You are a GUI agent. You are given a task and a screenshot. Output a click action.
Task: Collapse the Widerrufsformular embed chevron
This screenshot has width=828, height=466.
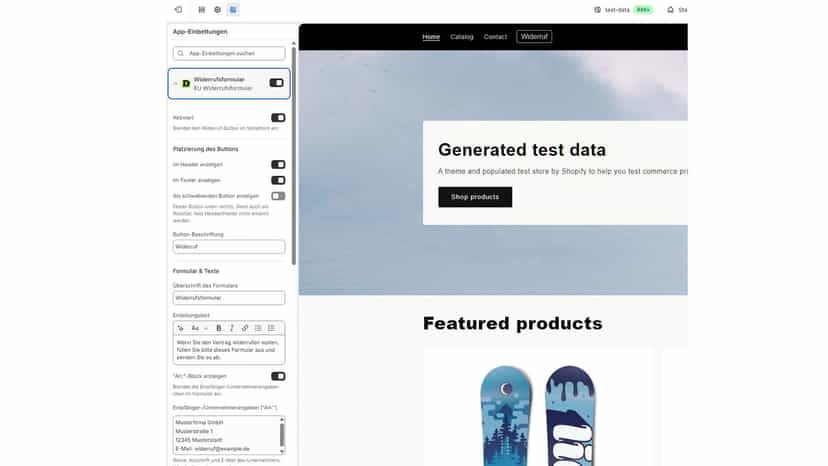point(176,83)
